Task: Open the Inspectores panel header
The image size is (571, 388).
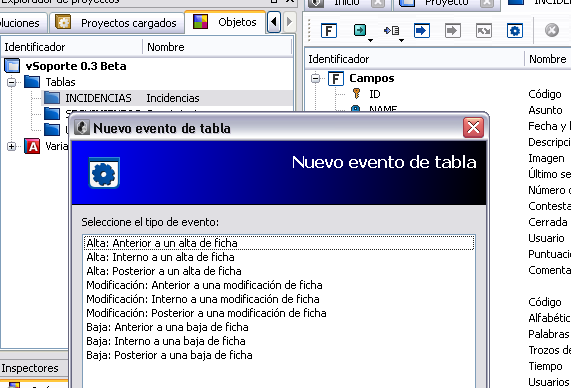Action: [x=34, y=368]
